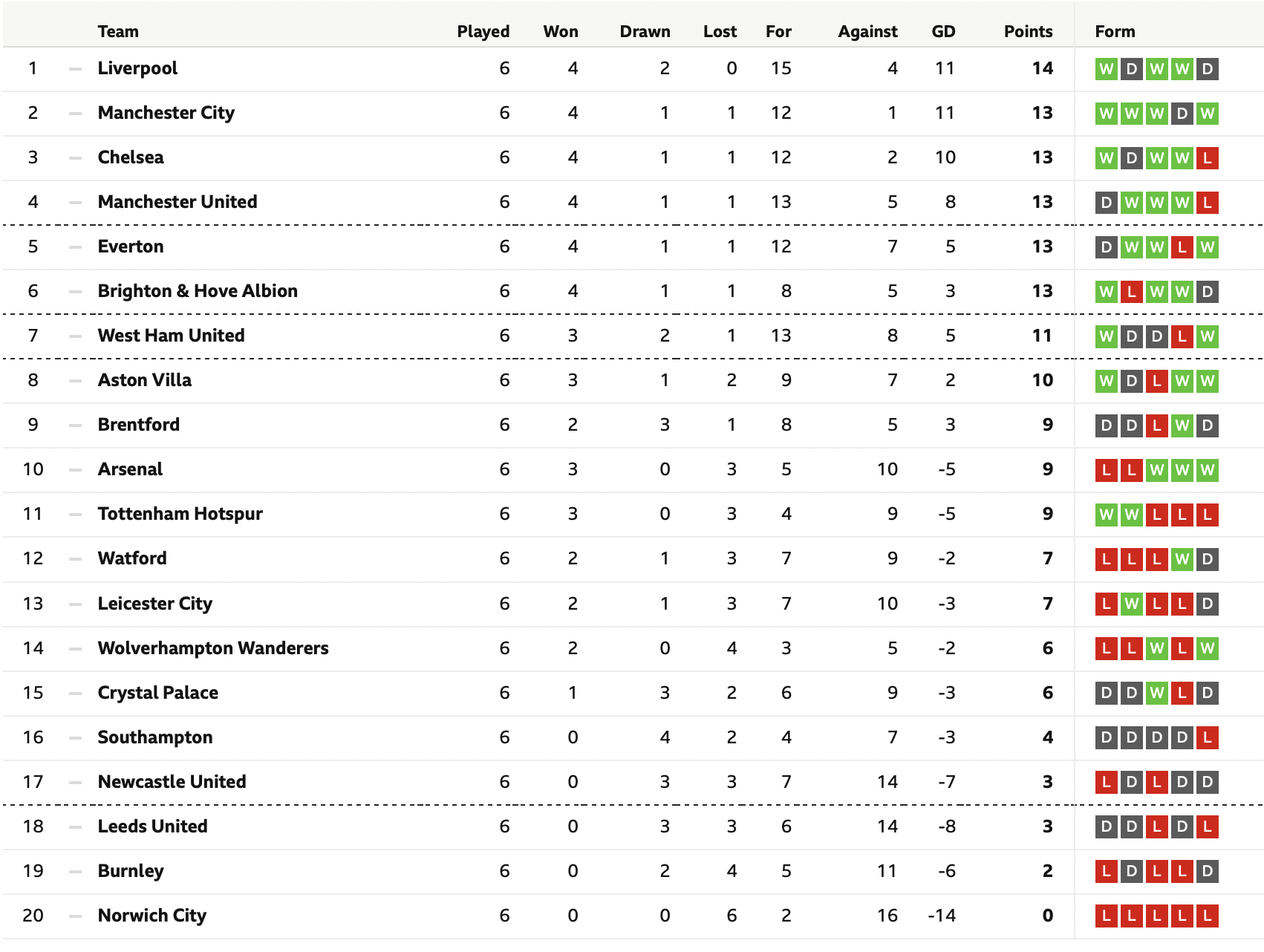
Task: Click the Played column header
Action: (483, 31)
